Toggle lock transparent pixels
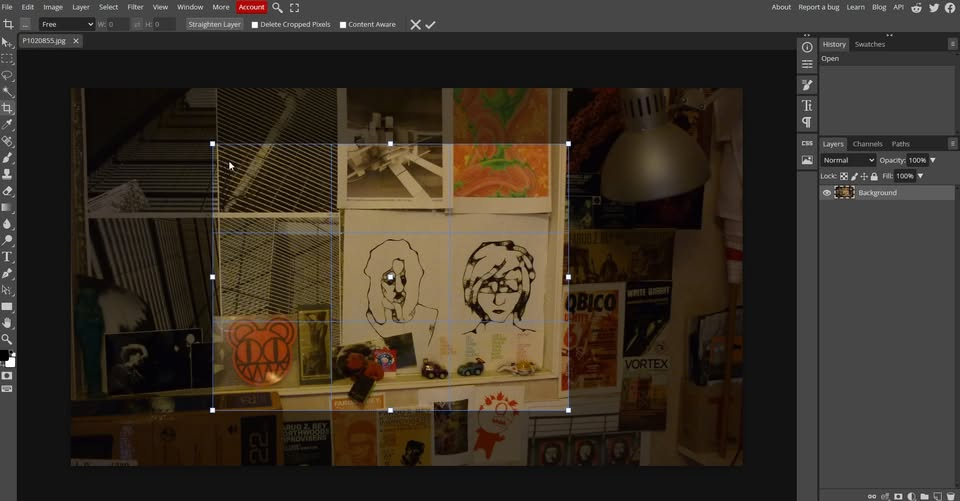Screen dimensions: 960x501 click(844, 176)
